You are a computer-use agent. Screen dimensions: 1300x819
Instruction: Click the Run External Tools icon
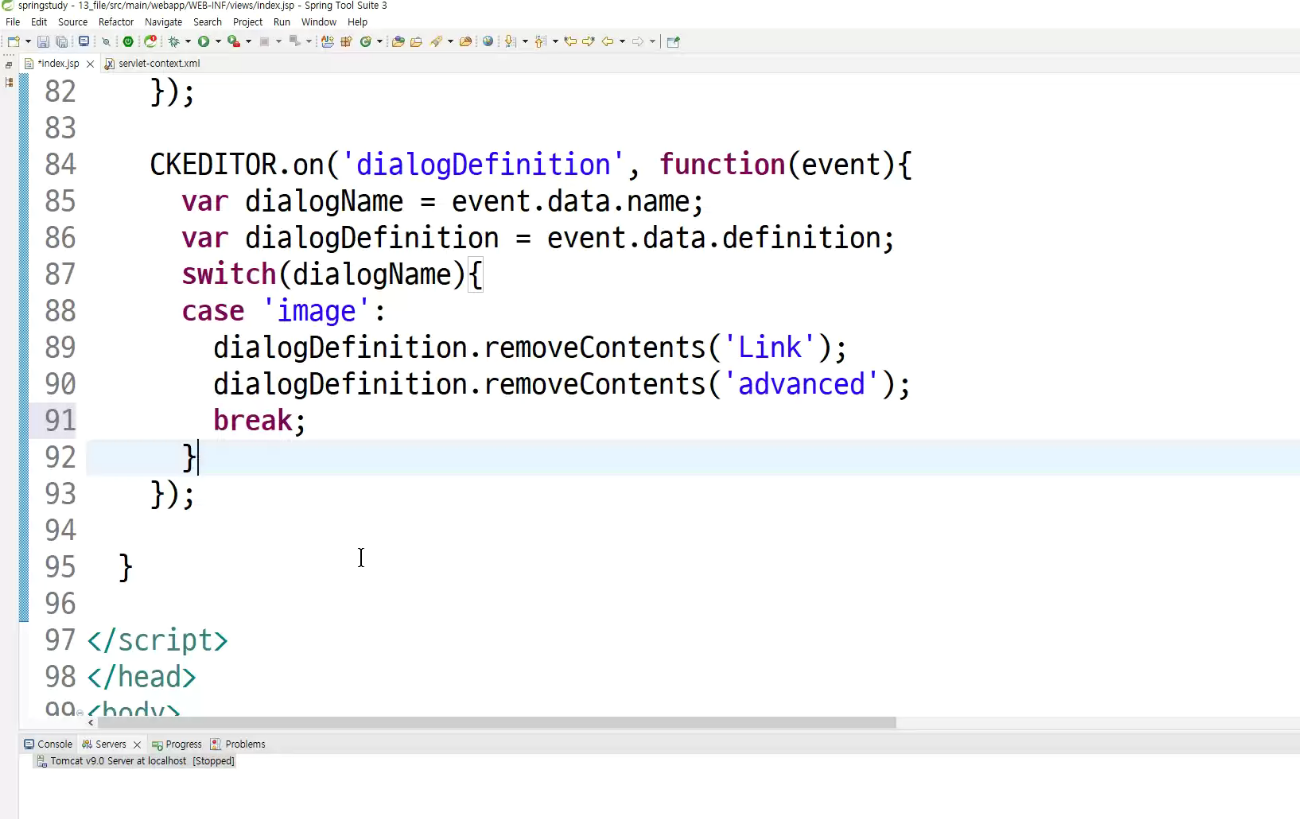tap(233, 42)
